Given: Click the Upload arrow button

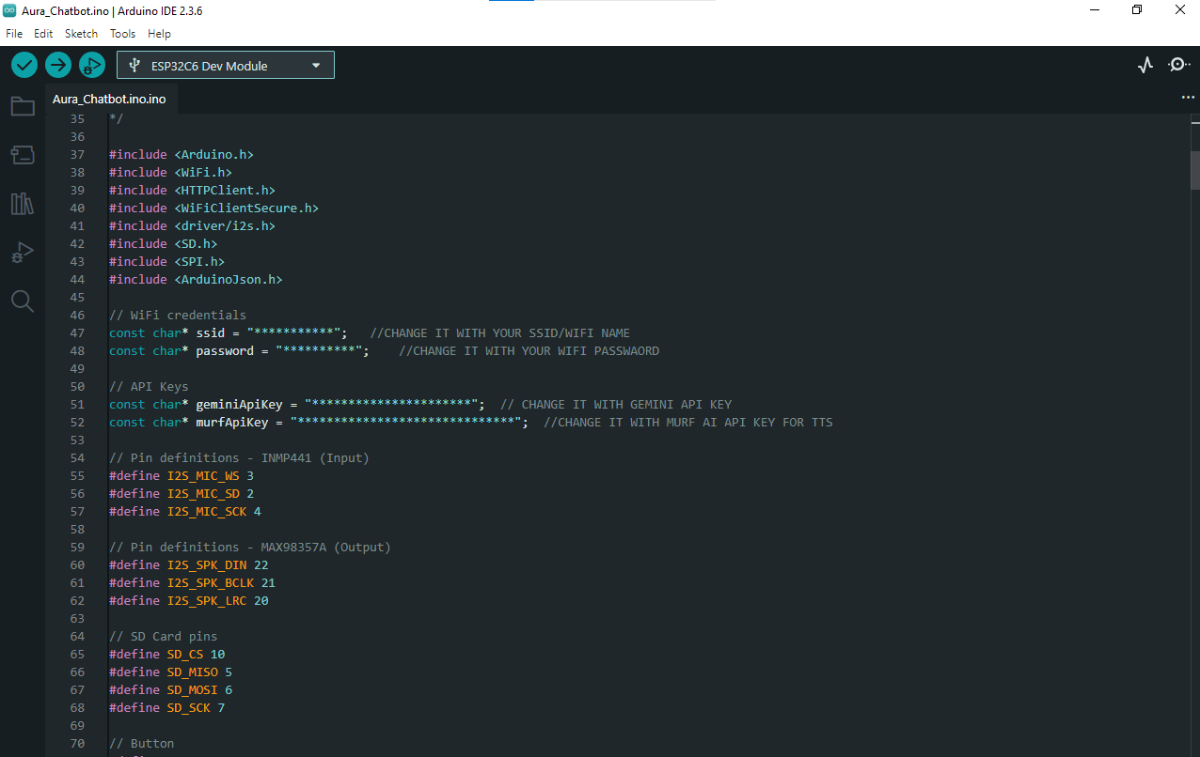Looking at the screenshot, I should coord(58,65).
